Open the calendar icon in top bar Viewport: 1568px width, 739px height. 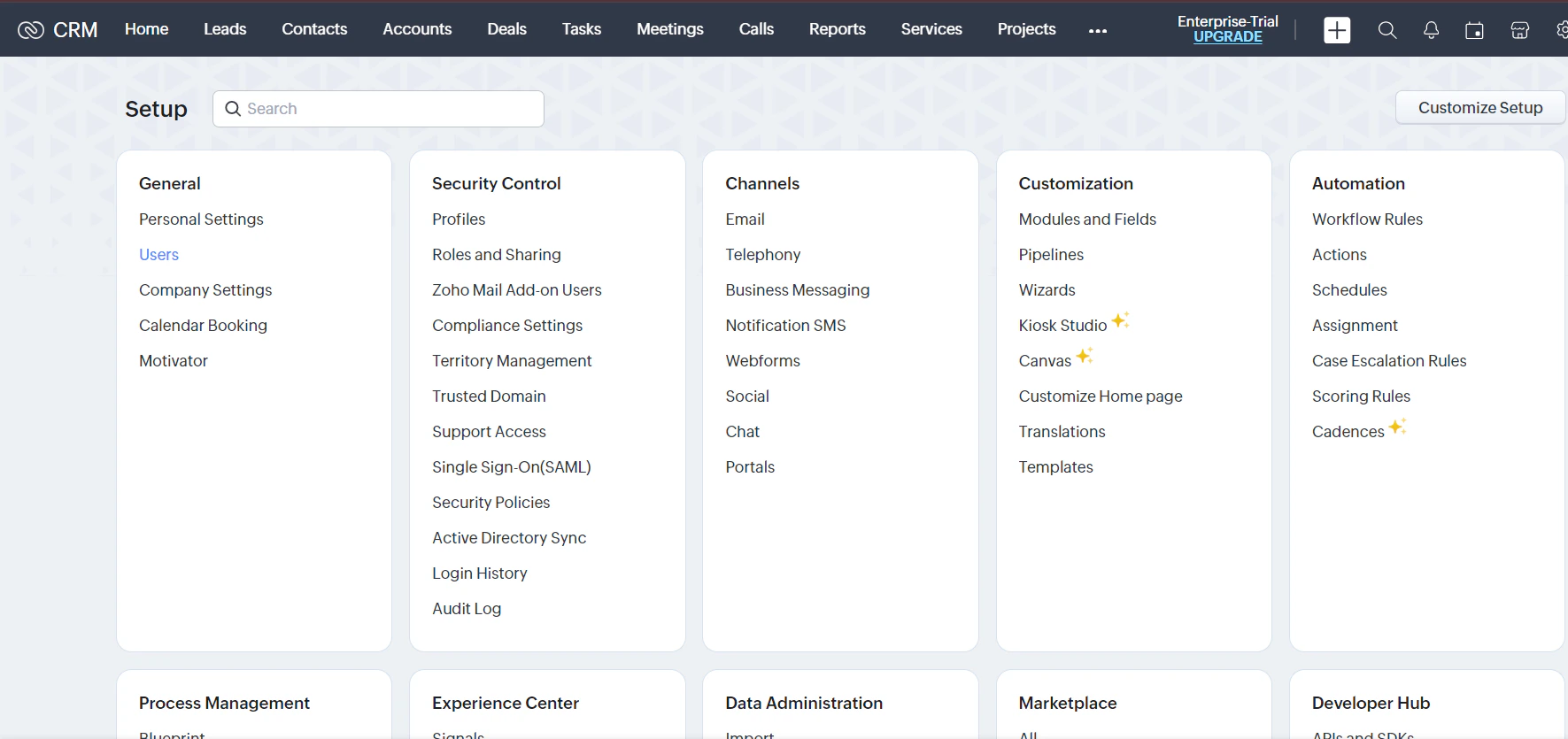1474,30
